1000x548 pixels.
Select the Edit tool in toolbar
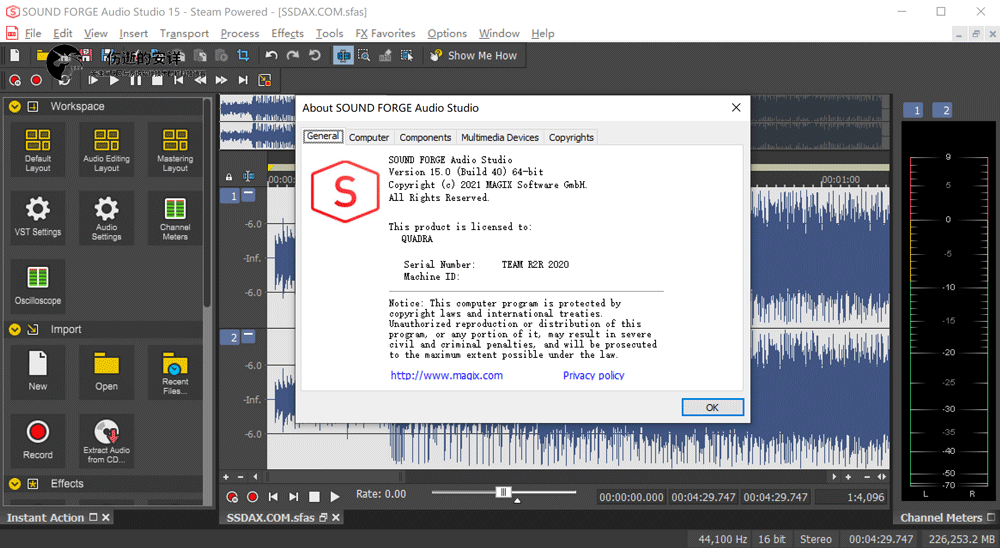click(x=343, y=56)
